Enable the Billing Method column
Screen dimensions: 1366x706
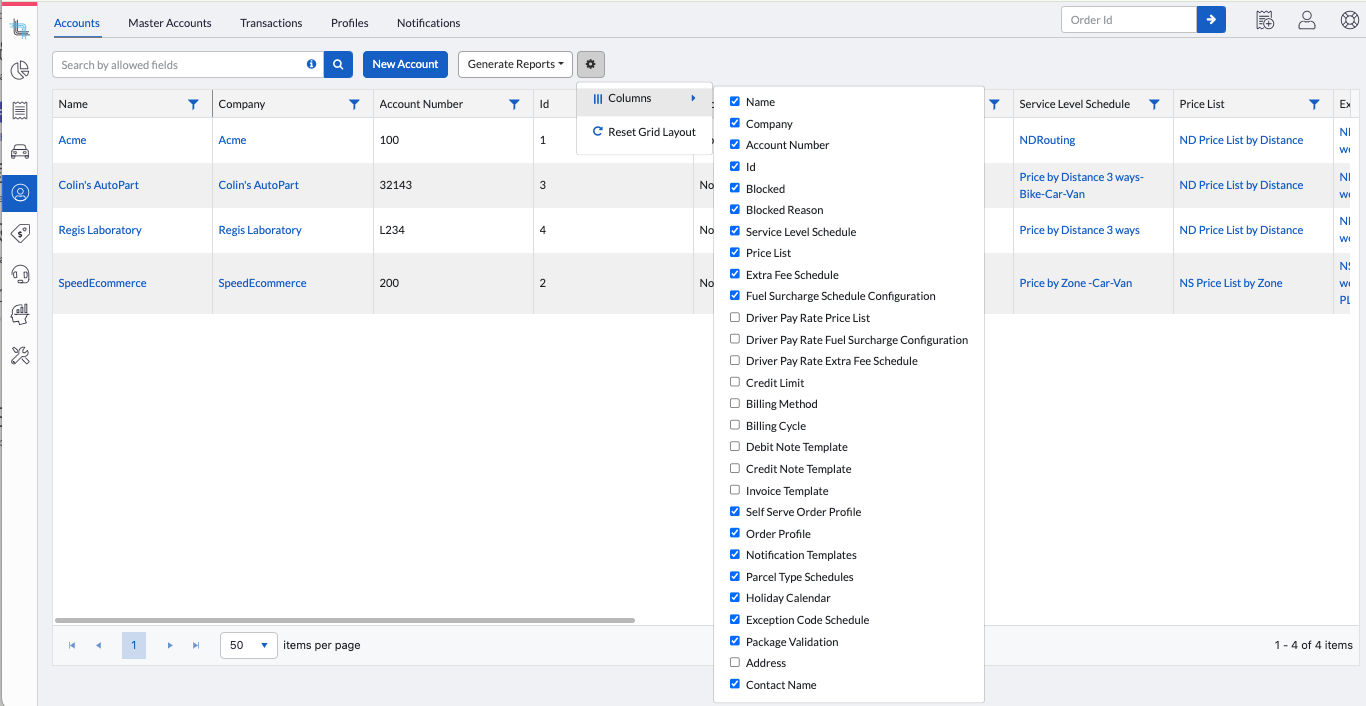735,404
